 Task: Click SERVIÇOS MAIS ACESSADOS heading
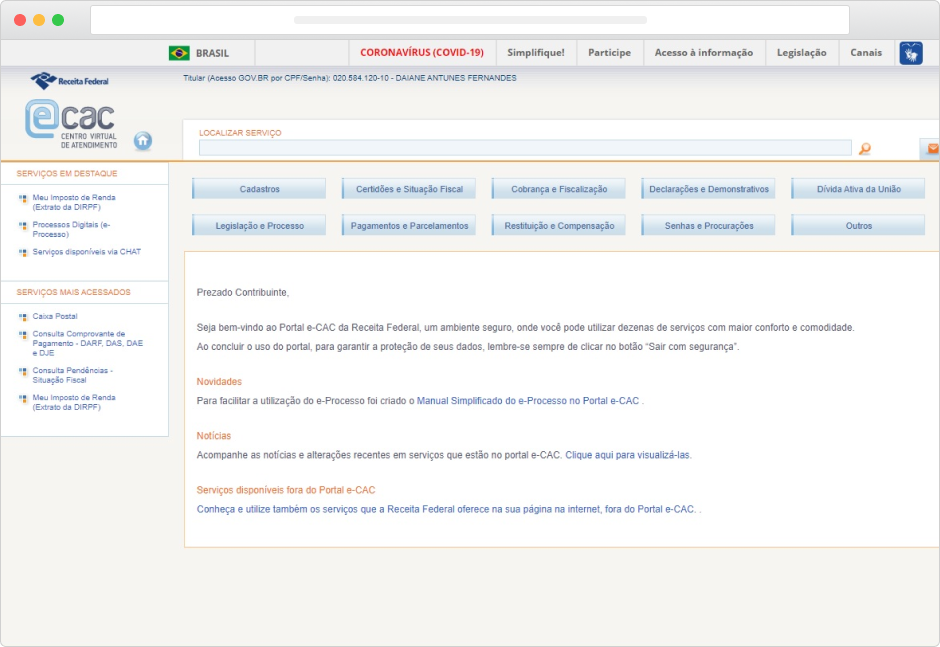click(x=73, y=292)
